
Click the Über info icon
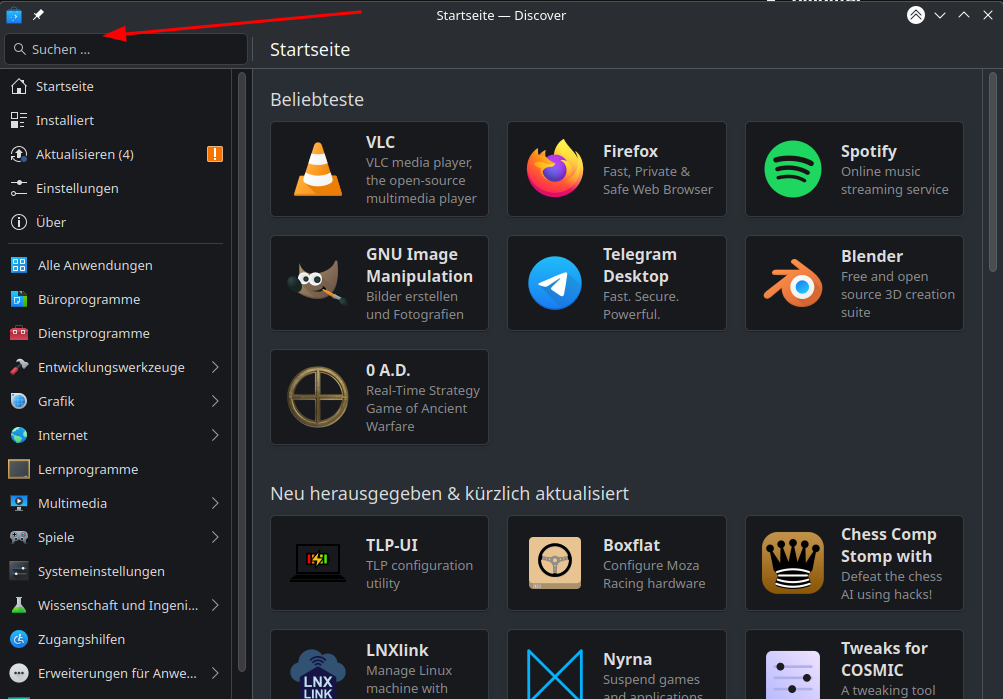[19, 222]
